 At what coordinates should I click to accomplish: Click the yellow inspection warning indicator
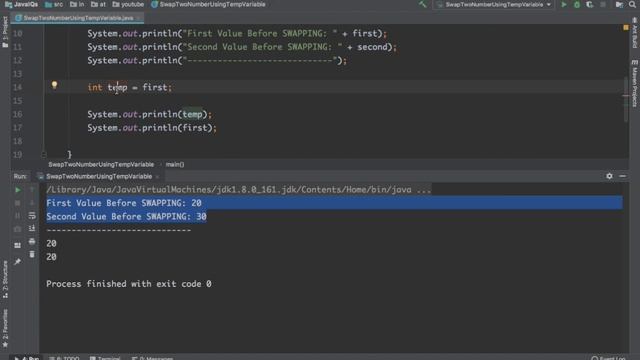(626, 28)
